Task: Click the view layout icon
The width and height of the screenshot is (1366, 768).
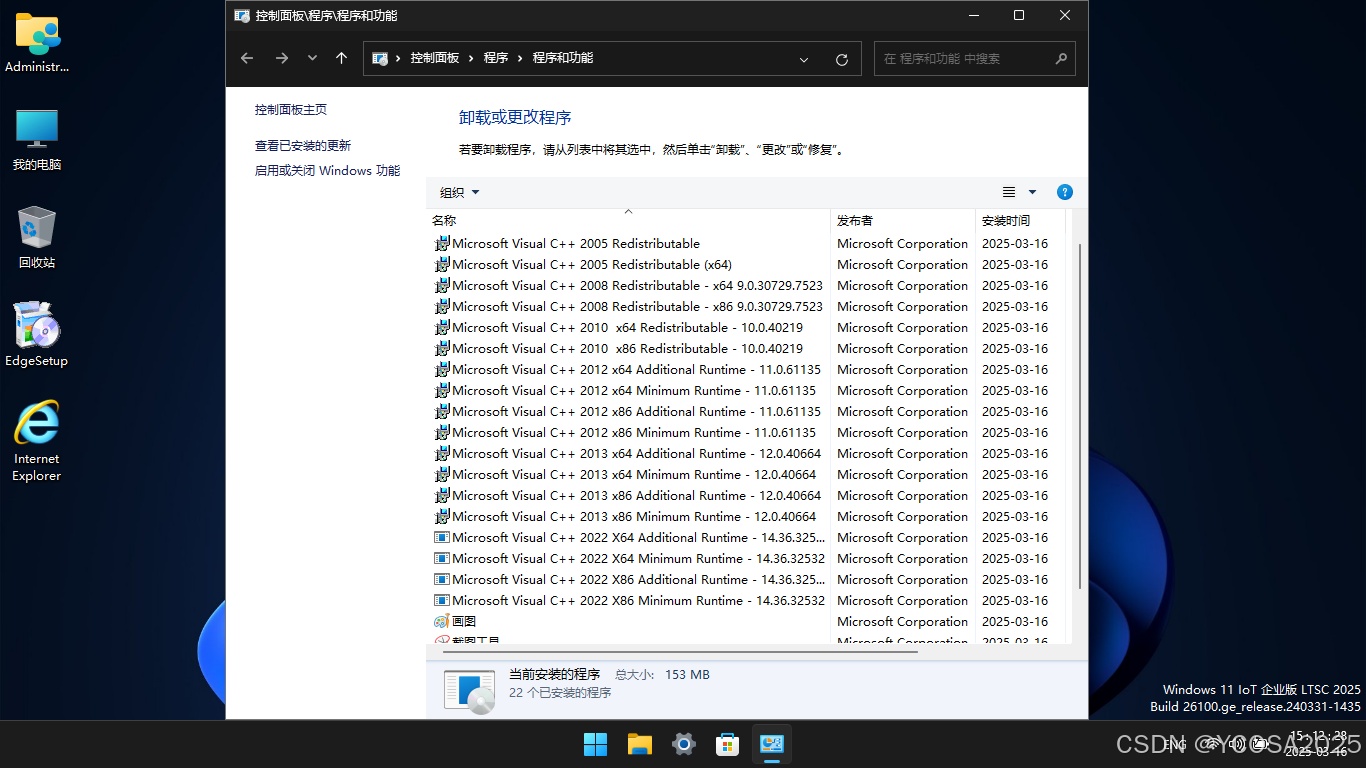Action: coord(1009,192)
